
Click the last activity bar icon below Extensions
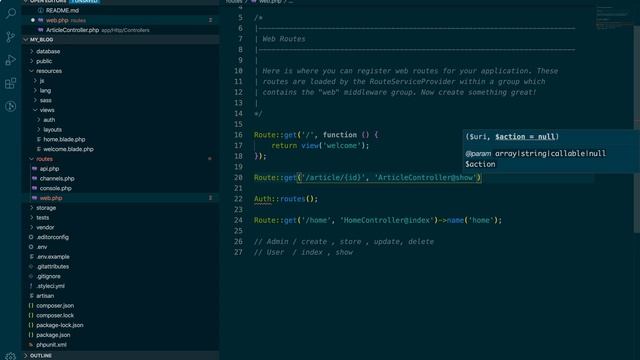click(x=11, y=107)
